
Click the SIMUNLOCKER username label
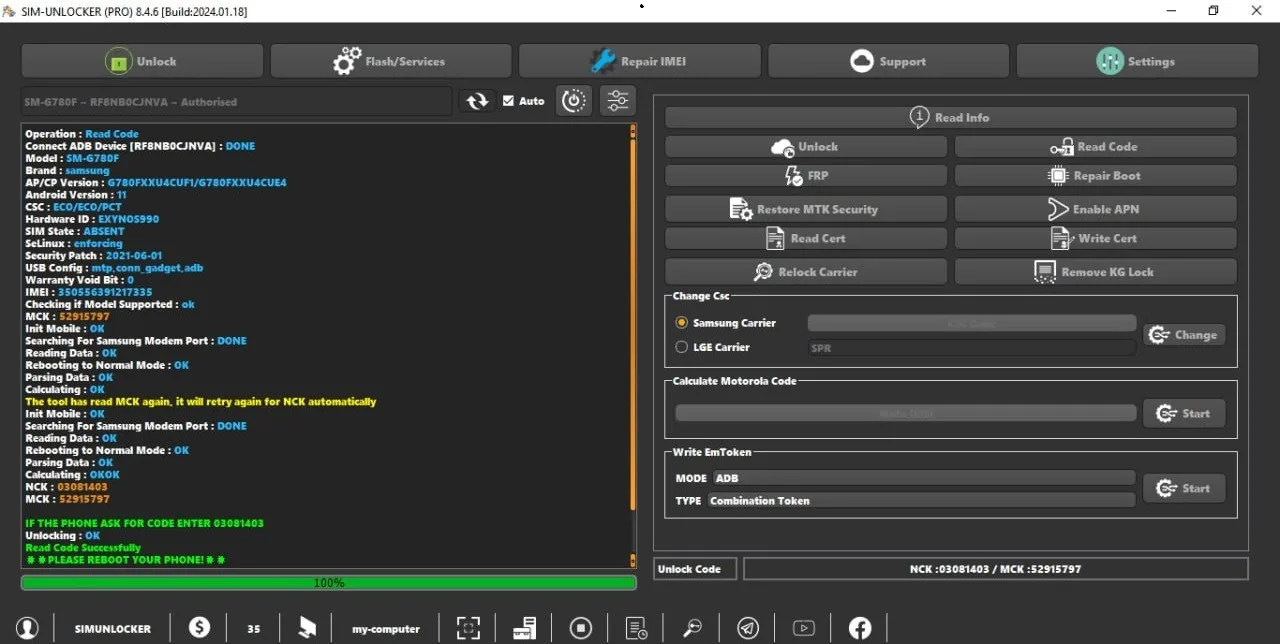(x=113, y=629)
